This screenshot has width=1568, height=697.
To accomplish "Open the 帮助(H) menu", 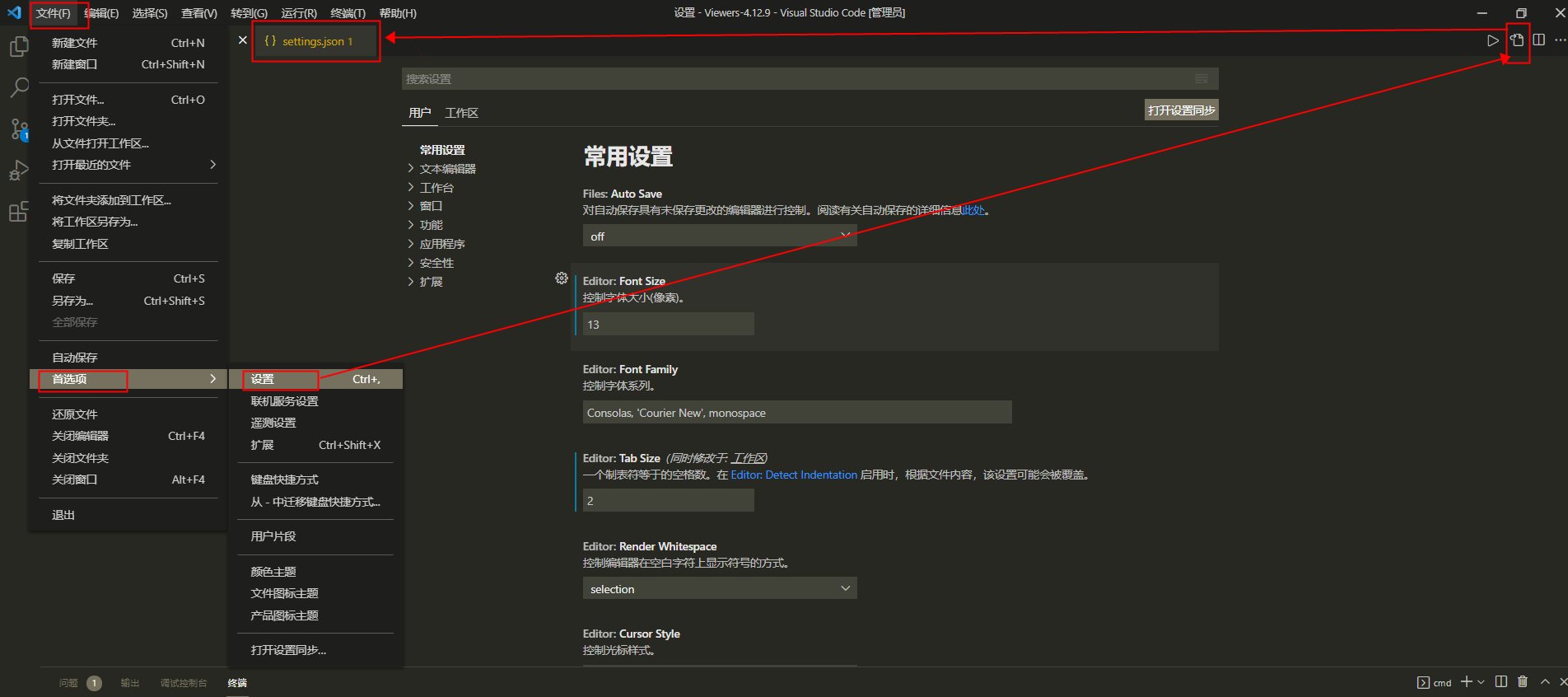I will click(x=398, y=13).
